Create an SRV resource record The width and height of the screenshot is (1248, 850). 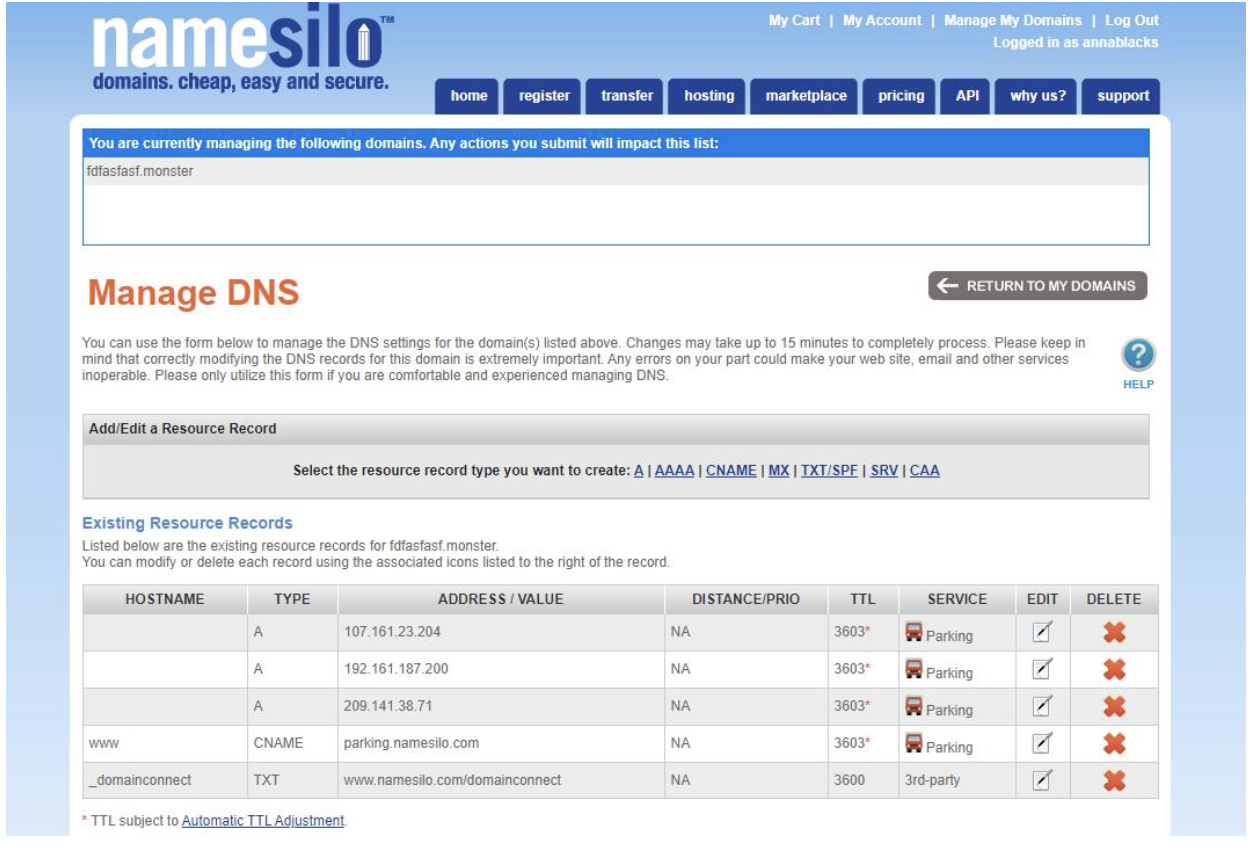(884, 470)
